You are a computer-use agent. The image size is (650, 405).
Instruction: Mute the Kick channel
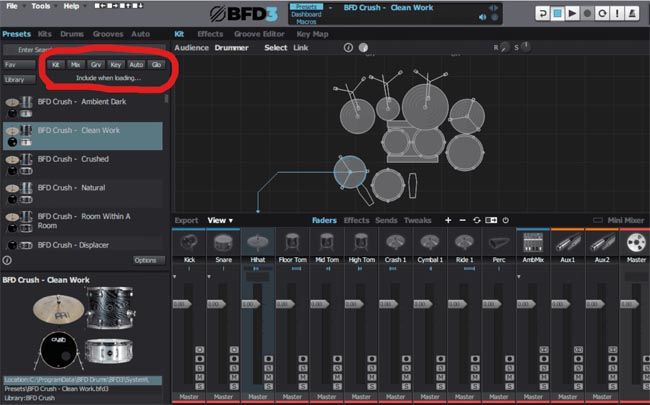[x=199, y=377]
